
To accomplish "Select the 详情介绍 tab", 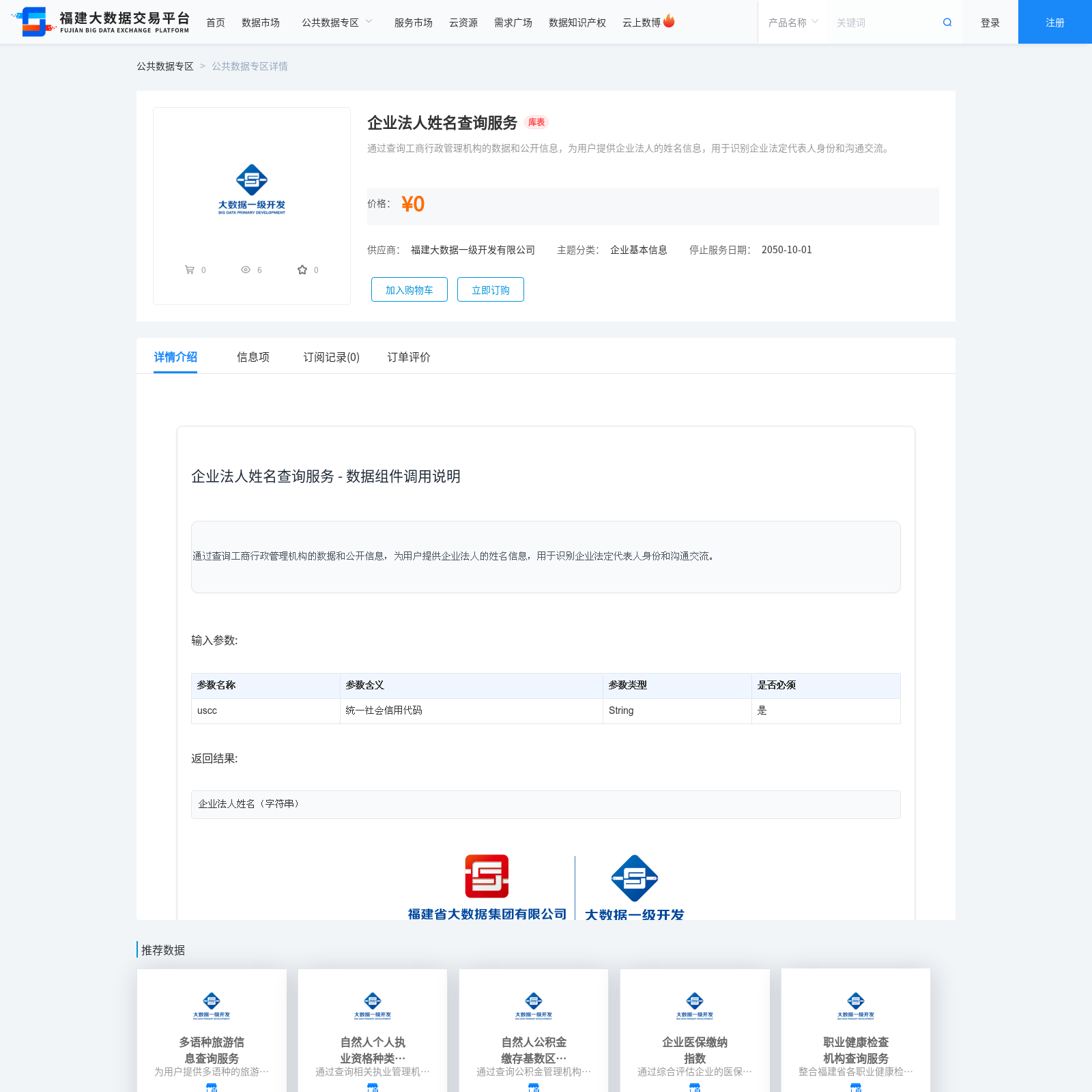I will (175, 357).
